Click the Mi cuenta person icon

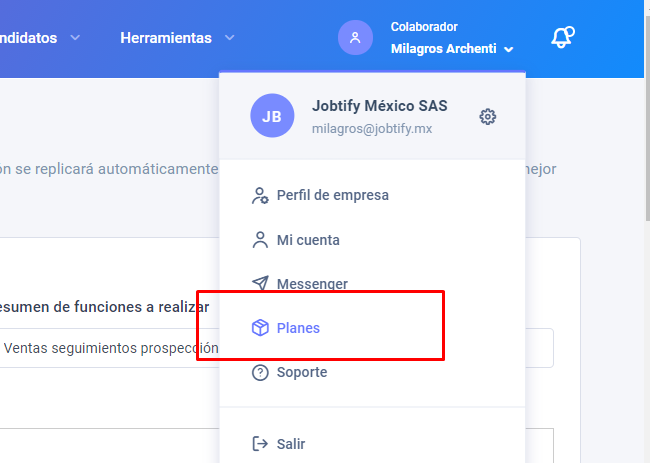click(260, 240)
